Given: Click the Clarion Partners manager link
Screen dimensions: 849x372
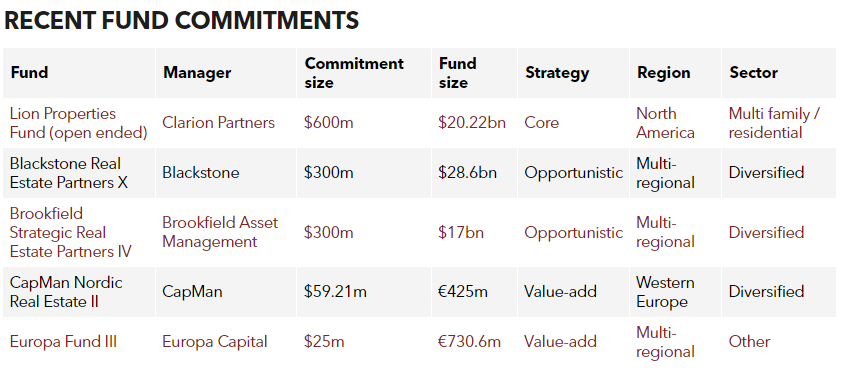Looking at the screenshot, I should [218, 123].
